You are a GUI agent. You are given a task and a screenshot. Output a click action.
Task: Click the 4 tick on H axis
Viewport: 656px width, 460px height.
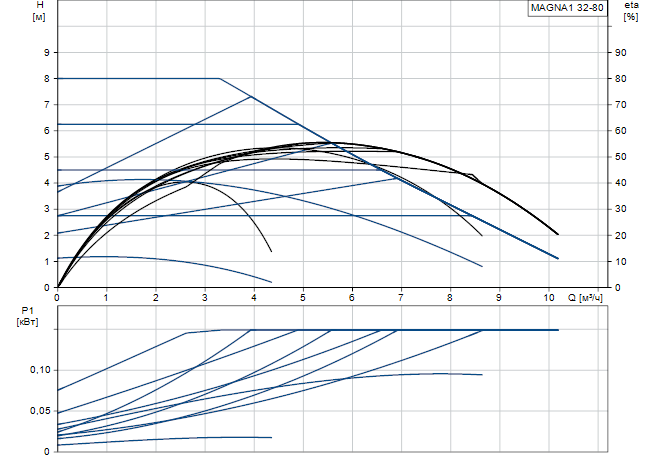click(47, 183)
